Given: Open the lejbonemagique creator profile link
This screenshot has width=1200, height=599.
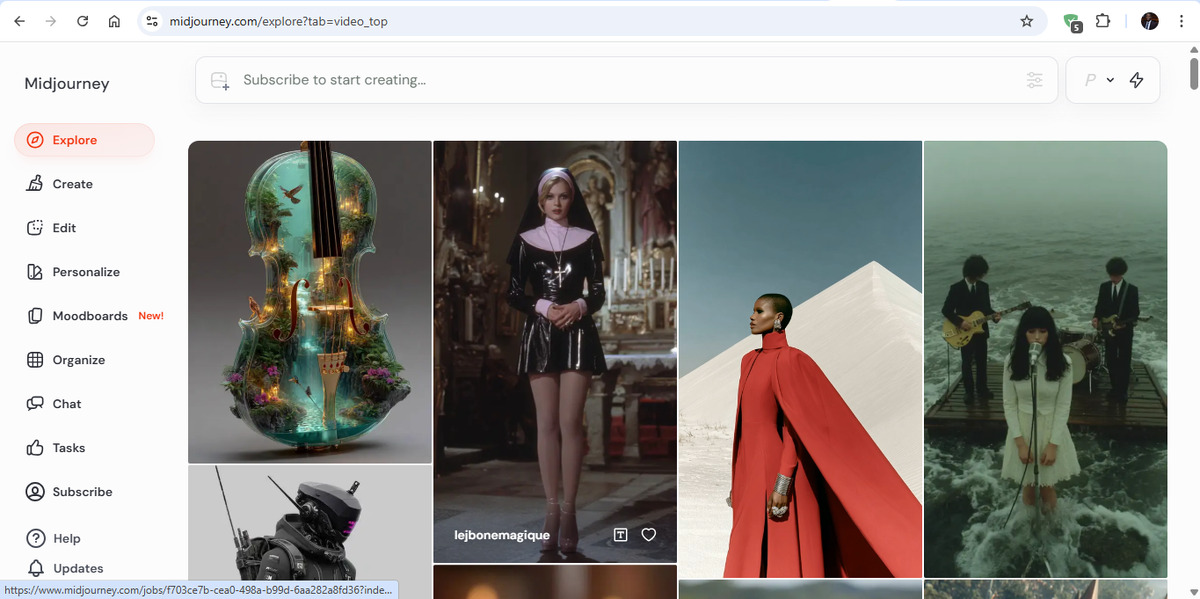Looking at the screenshot, I should [x=502, y=535].
